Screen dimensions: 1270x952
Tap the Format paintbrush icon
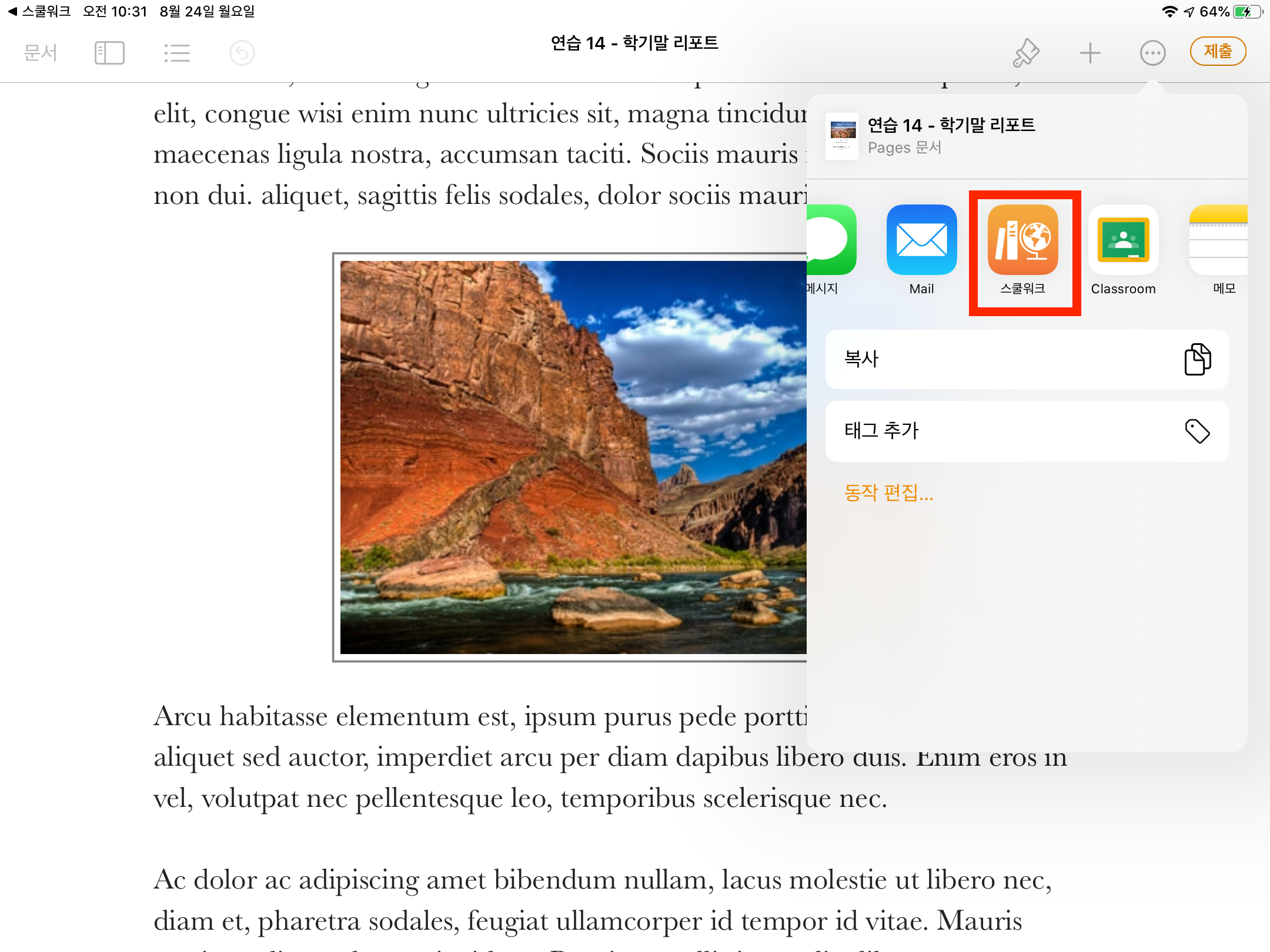(x=1026, y=53)
